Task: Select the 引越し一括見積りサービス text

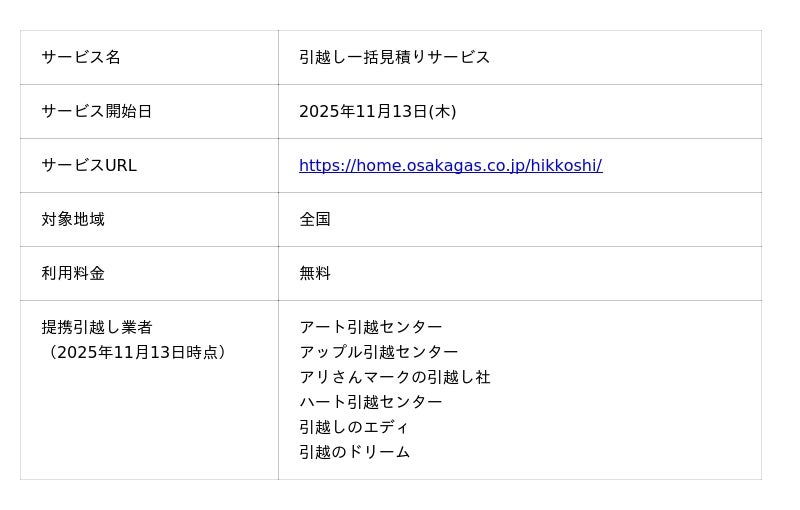Action: coord(394,58)
